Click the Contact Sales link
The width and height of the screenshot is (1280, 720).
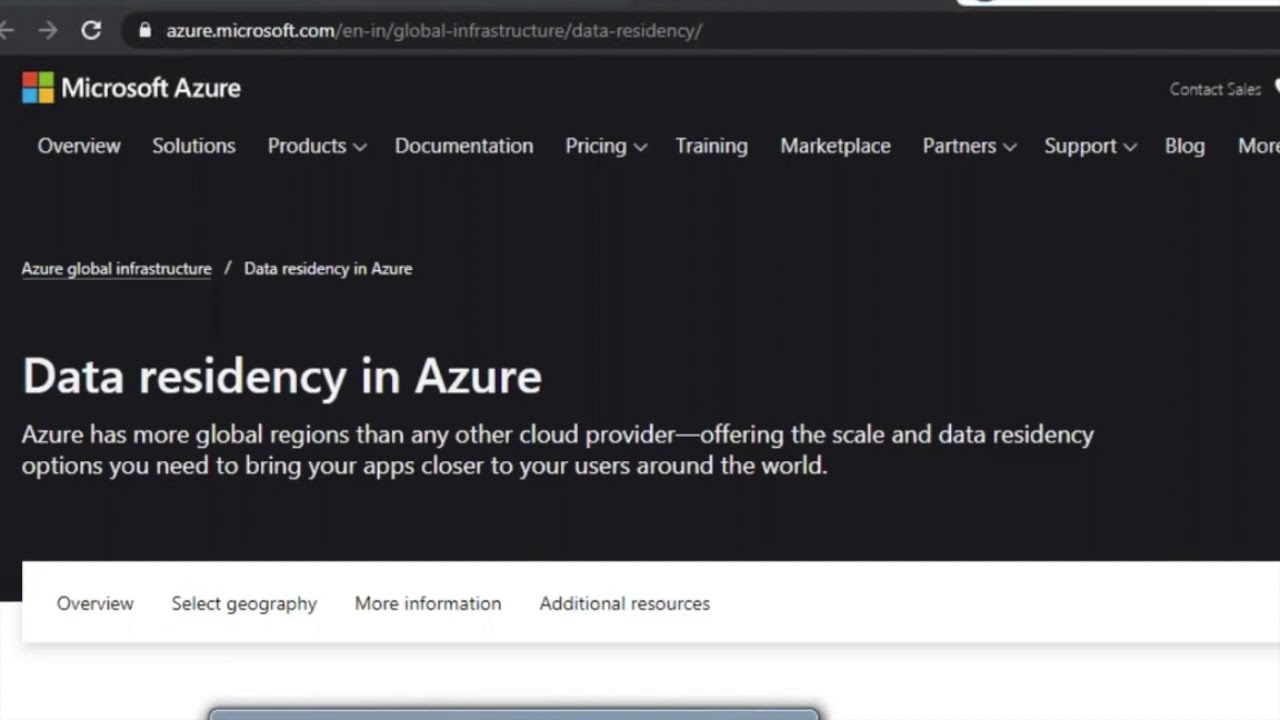[x=1215, y=89]
